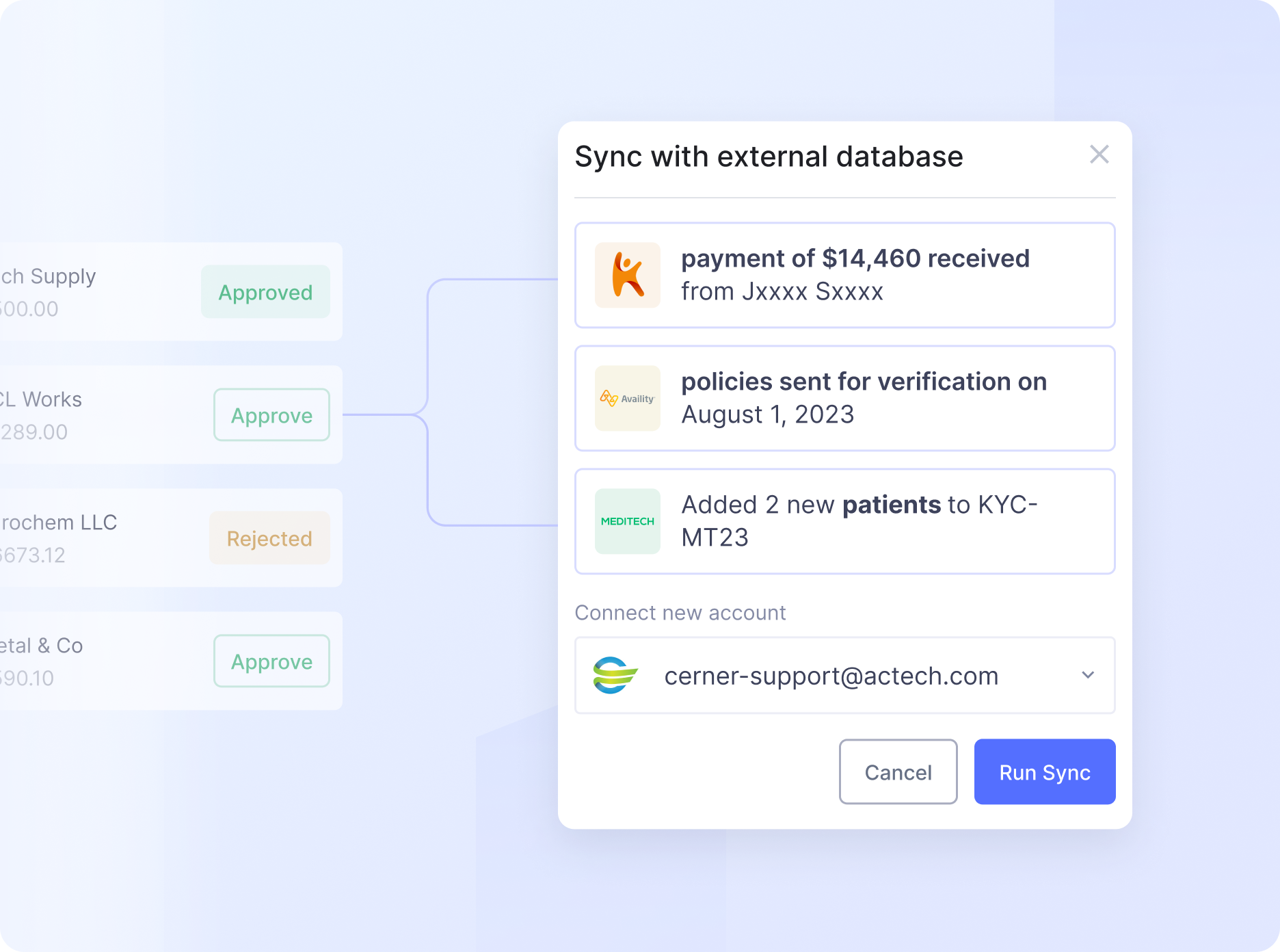This screenshot has height=952, width=1280.
Task: Click the Run Sync button
Action: [x=1044, y=771]
